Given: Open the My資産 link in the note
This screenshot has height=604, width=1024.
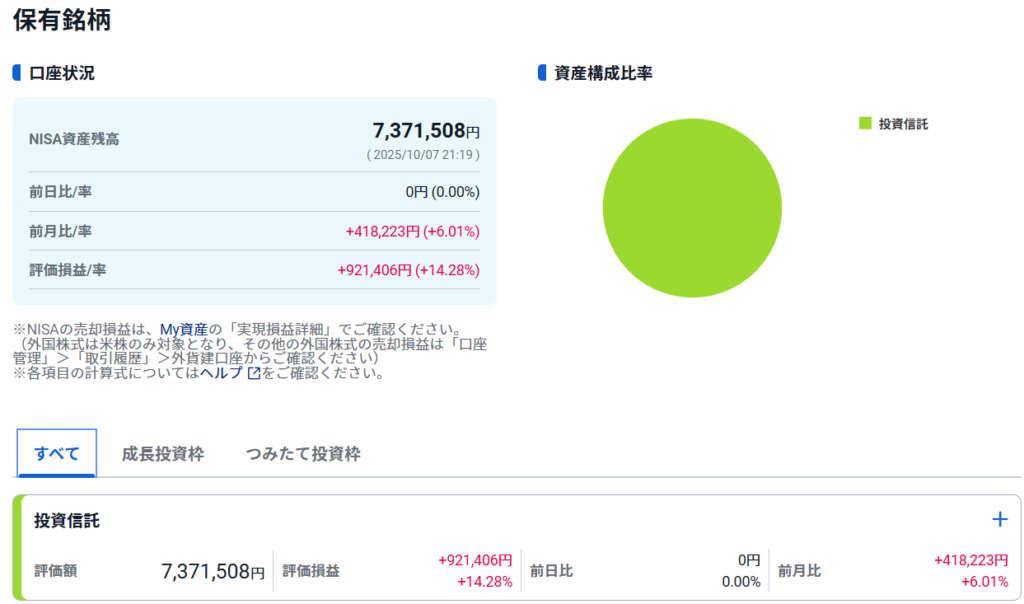Looking at the screenshot, I should [x=184, y=329].
